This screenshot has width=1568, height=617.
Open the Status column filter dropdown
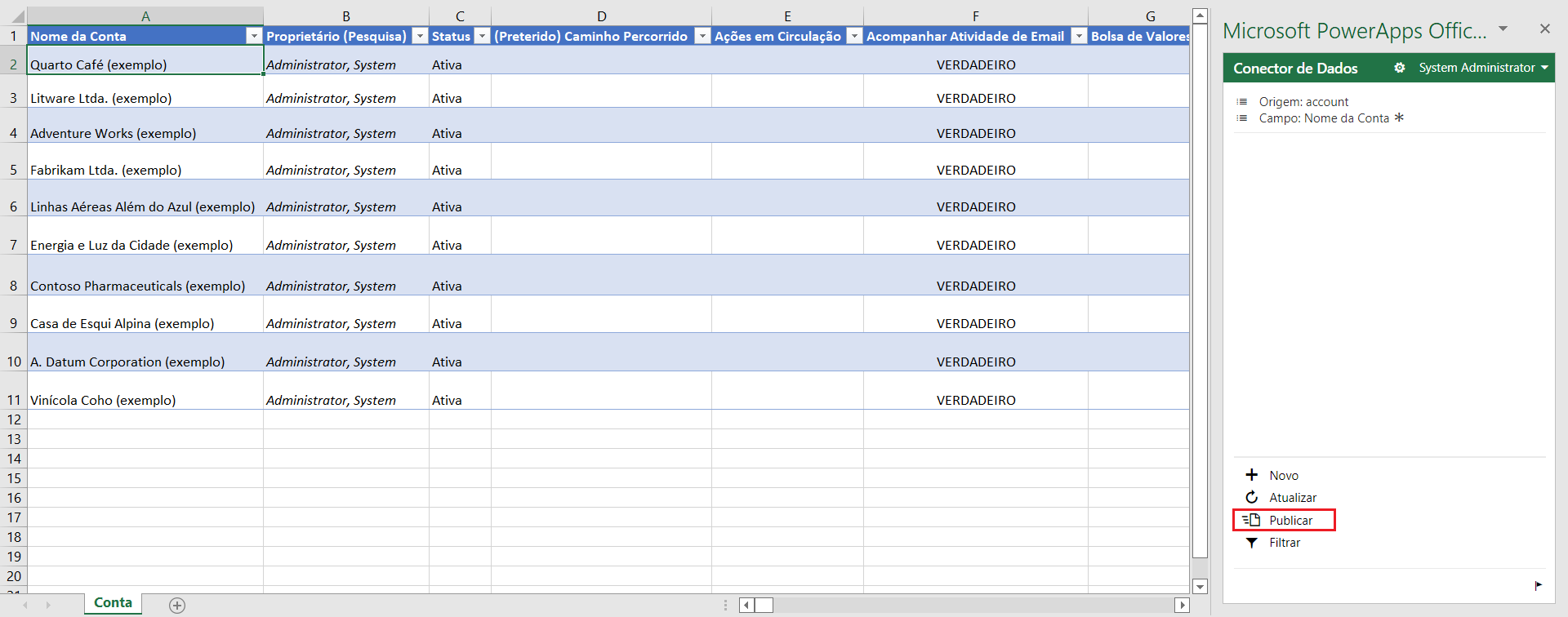482,36
